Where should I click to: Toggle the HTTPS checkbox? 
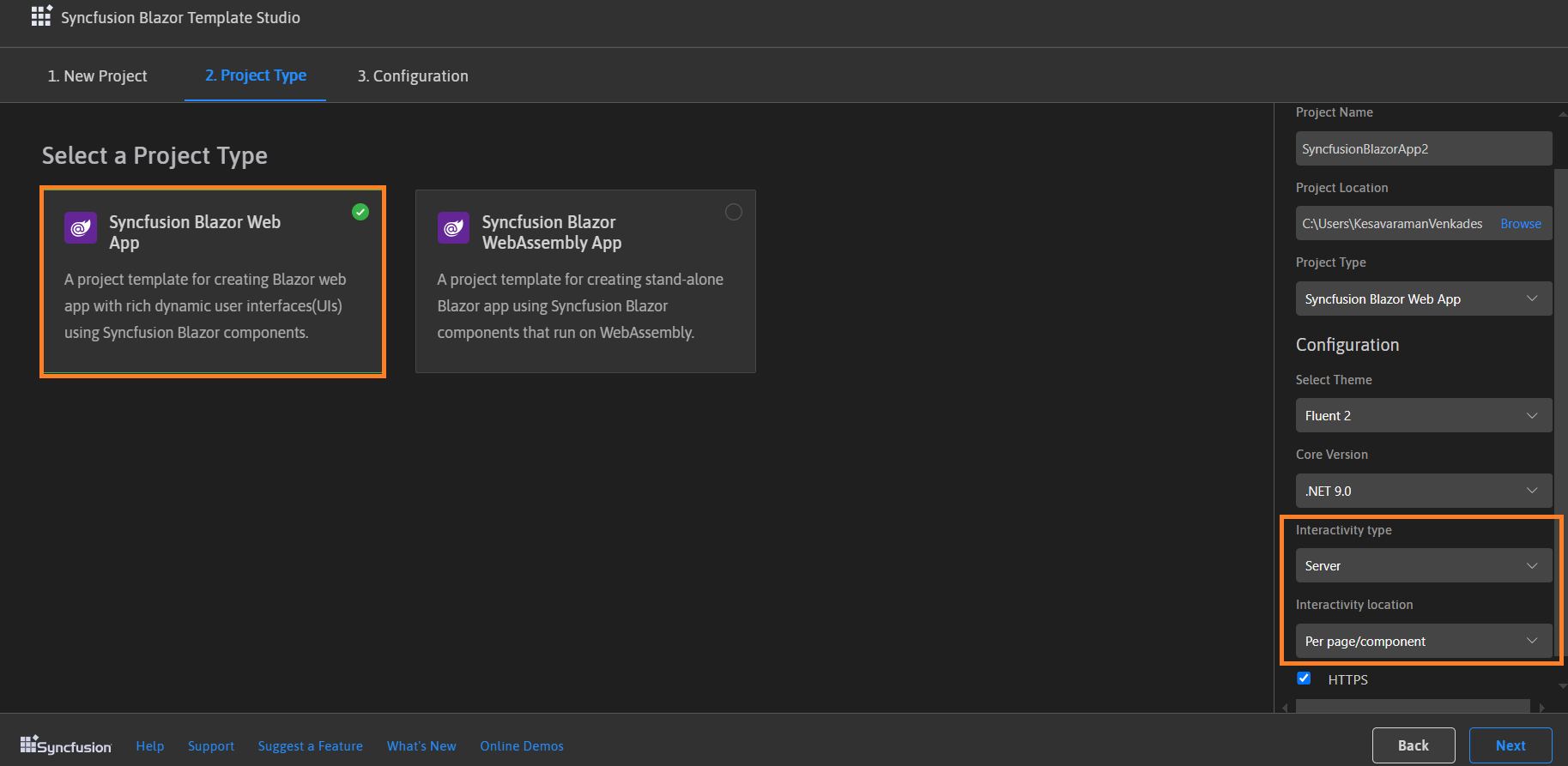point(1304,679)
